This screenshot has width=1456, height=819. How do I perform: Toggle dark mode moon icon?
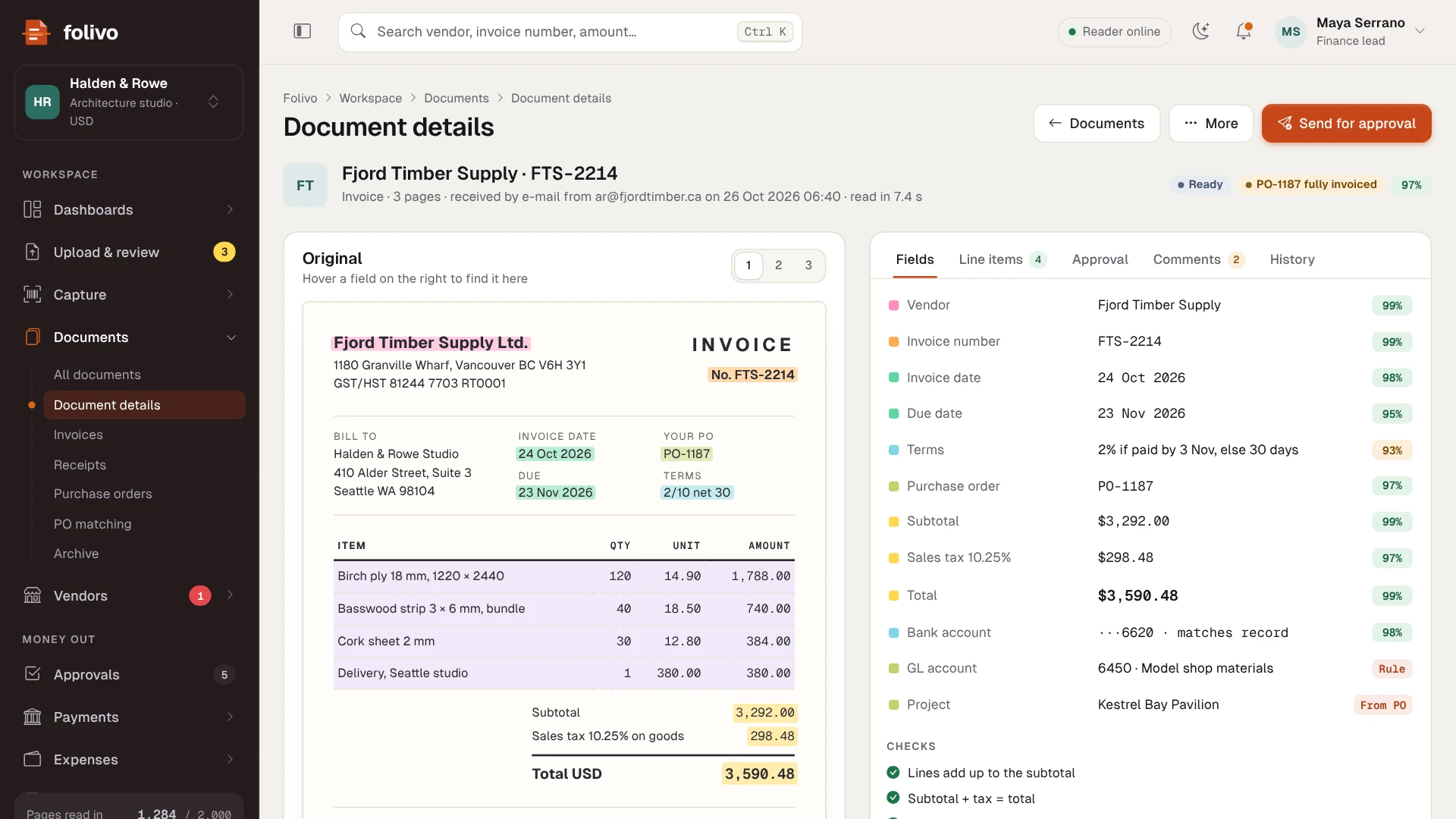(1200, 31)
